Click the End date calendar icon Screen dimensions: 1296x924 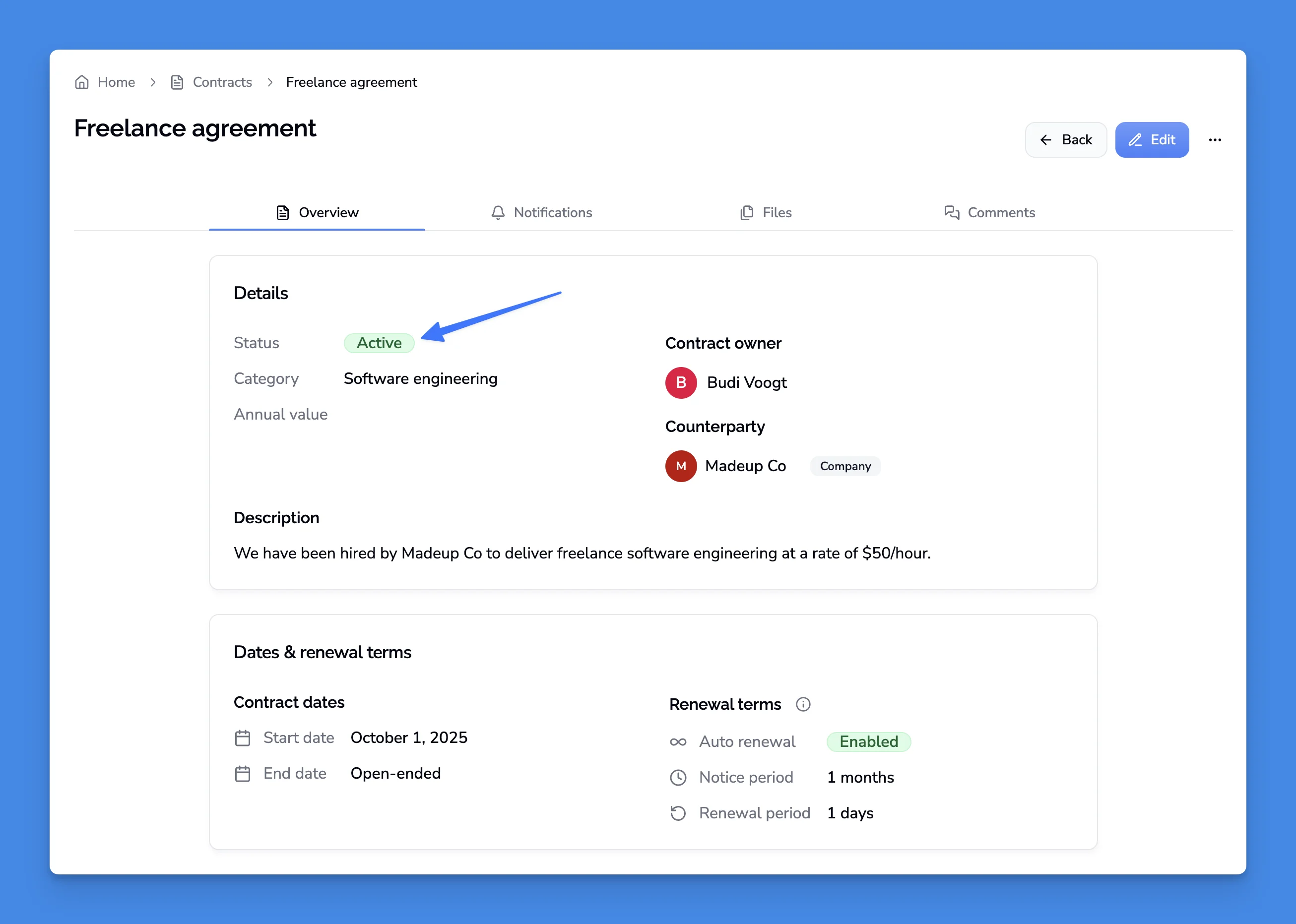point(243,774)
